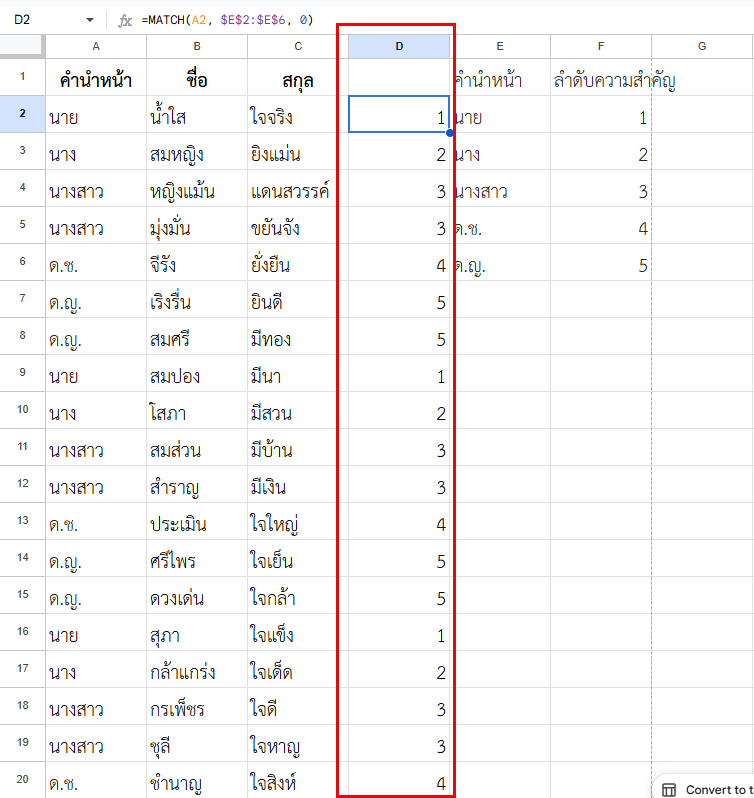Select column D header

point(399,46)
